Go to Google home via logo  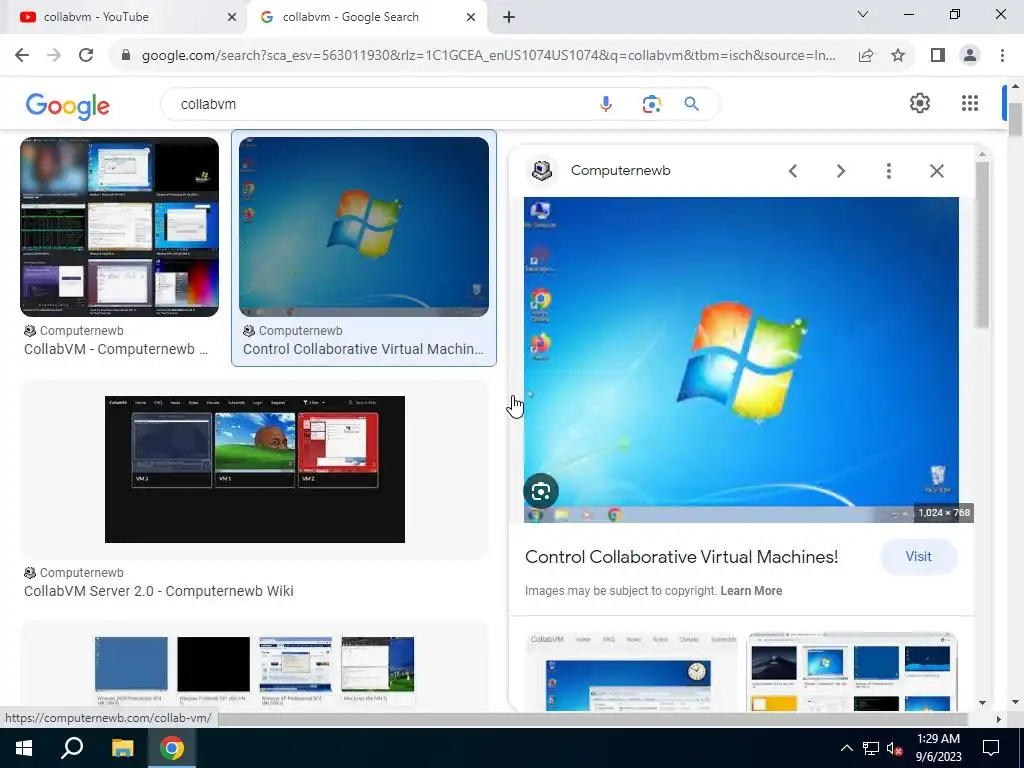pyautogui.click(x=67, y=106)
